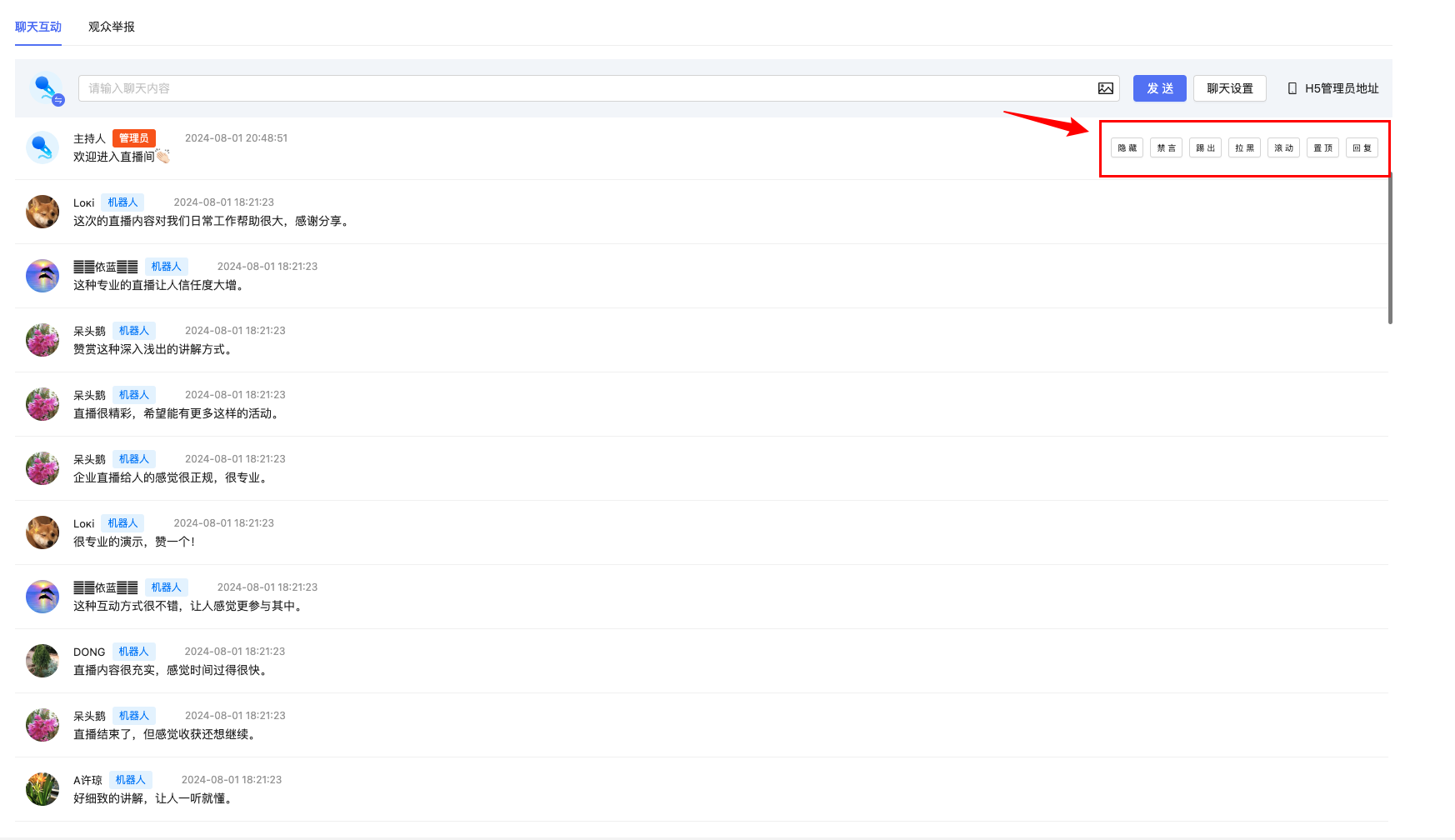
Task: Click the phone icon next to H5管理员地址
Action: tap(1292, 88)
